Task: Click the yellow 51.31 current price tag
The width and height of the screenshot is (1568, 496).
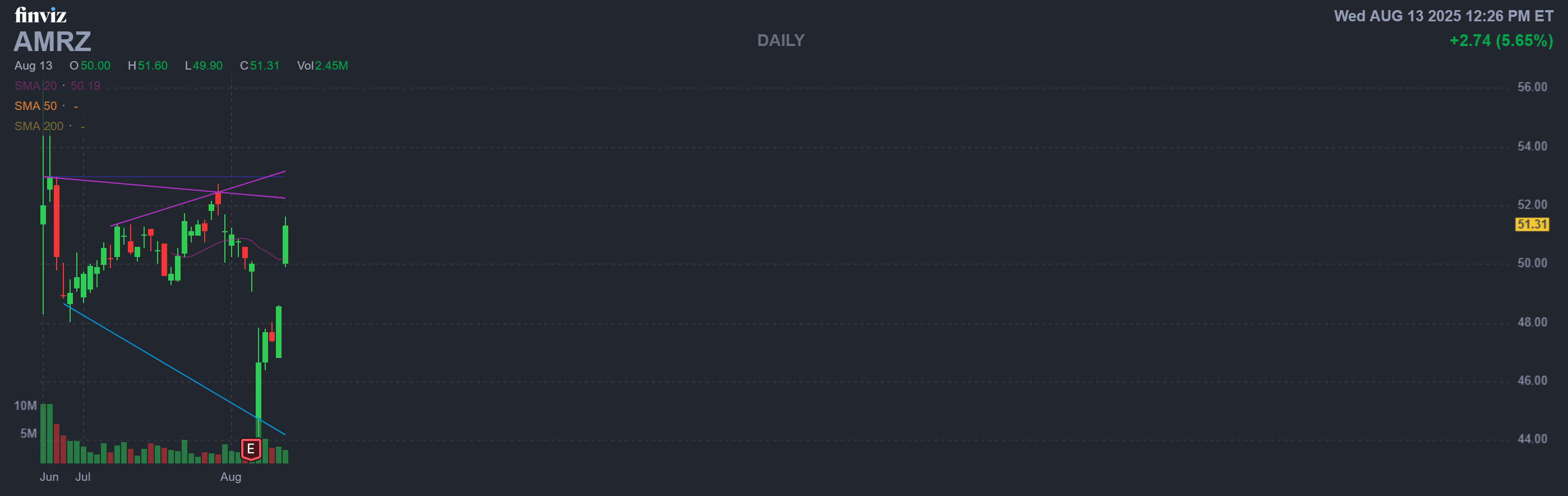Action: point(1532,224)
